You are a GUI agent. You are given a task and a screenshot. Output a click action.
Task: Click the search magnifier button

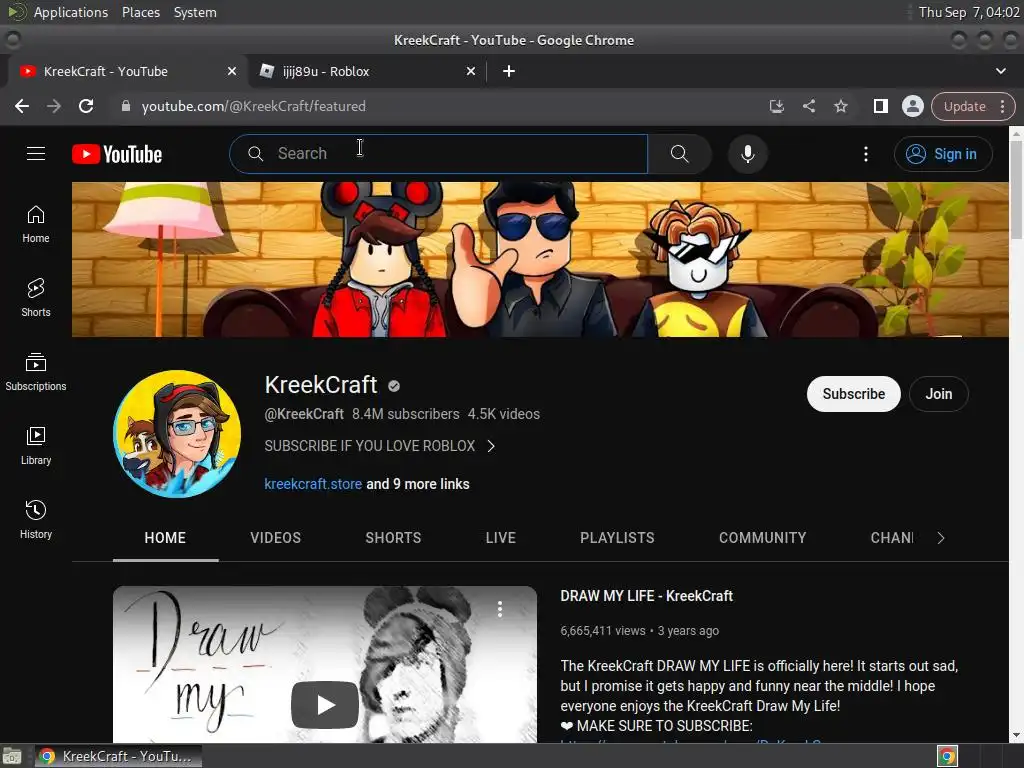[x=679, y=153]
